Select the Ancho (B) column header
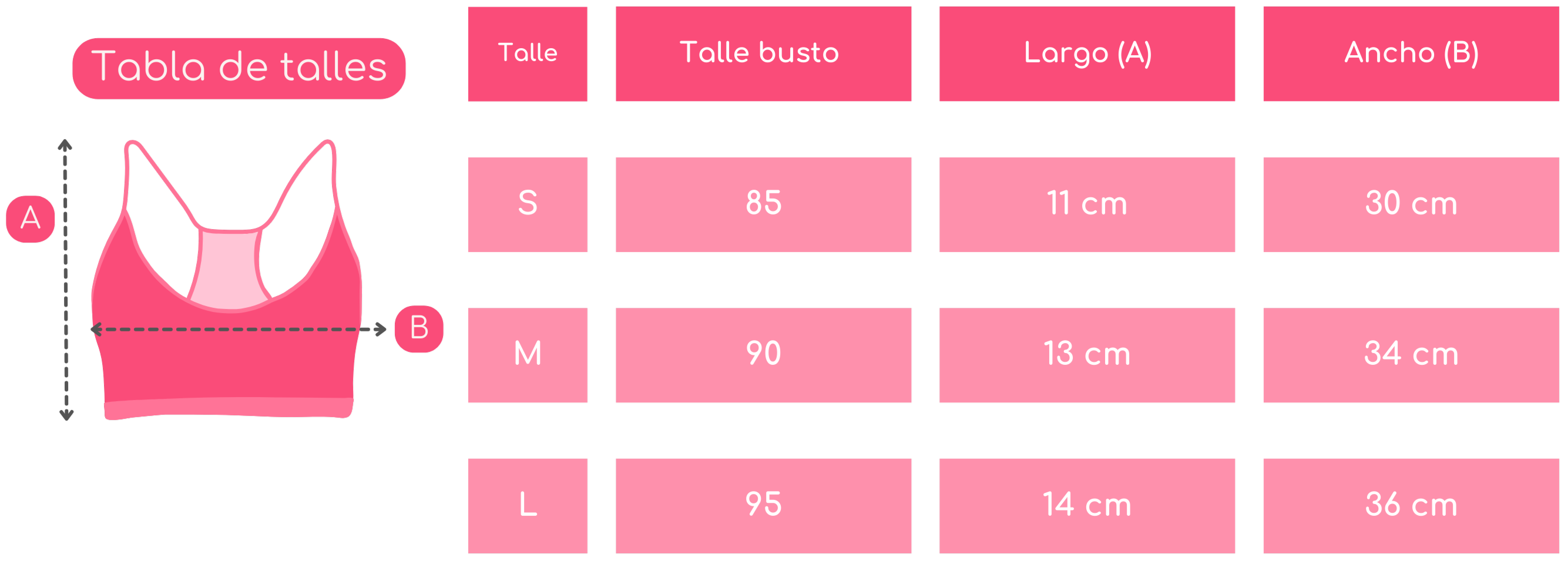 (1411, 53)
